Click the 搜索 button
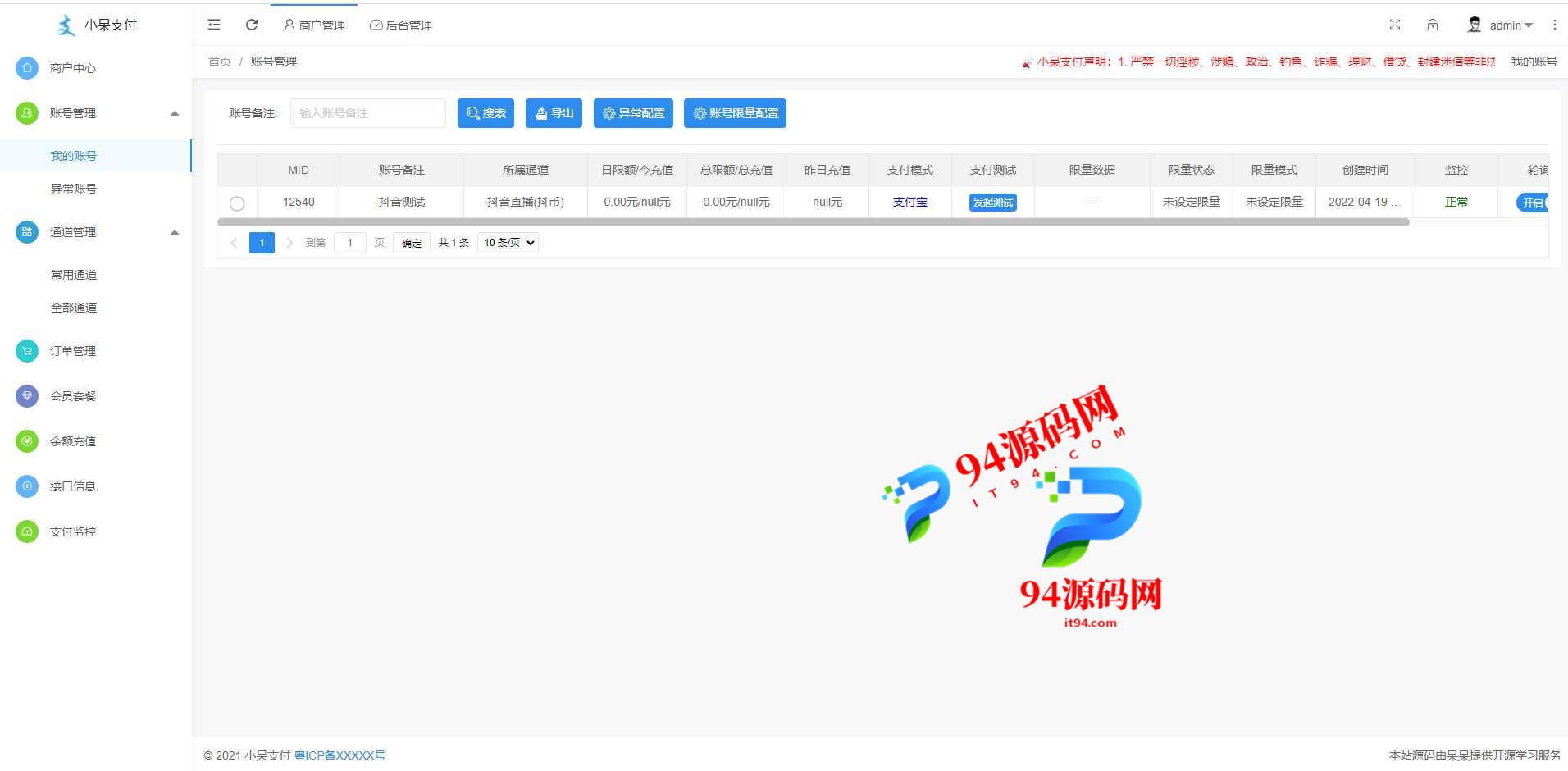 click(x=485, y=113)
